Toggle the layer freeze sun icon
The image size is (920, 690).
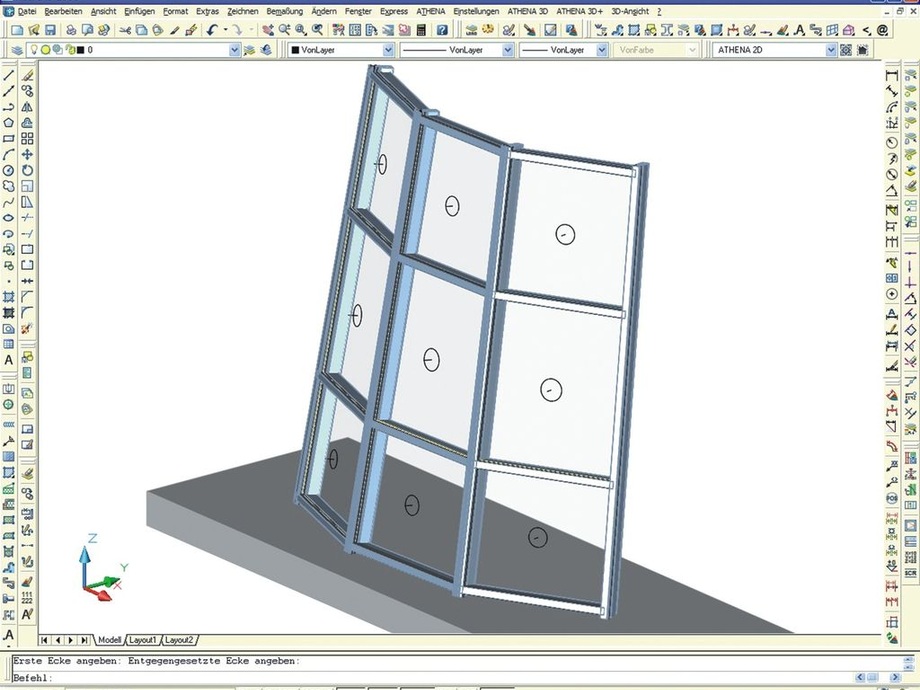(x=45, y=49)
